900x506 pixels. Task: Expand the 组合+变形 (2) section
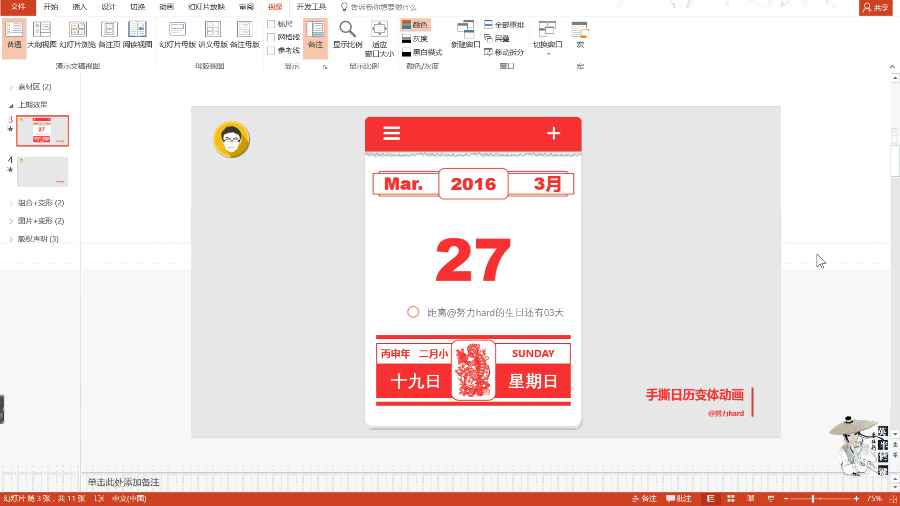11,203
